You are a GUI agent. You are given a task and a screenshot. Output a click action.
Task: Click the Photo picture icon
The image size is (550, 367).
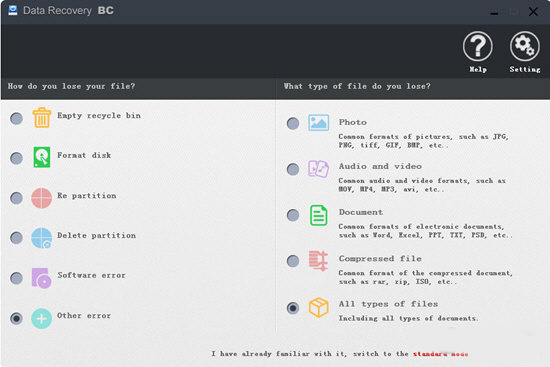tap(318, 123)
